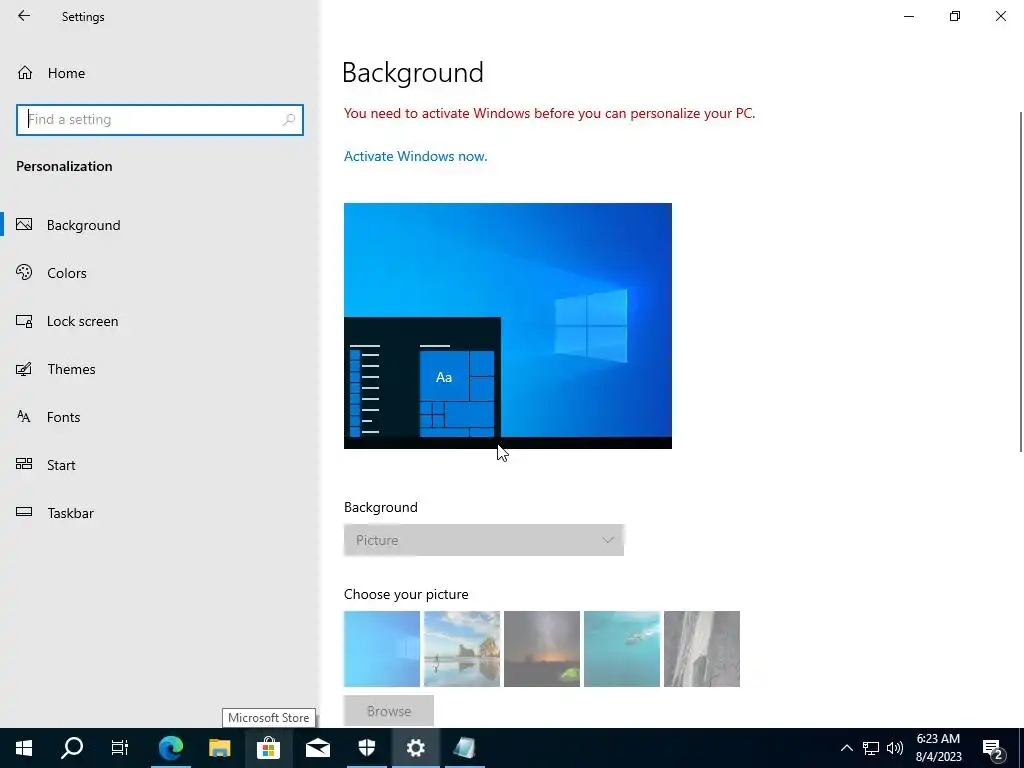1024x768 pixels.
Task: Click the magnifier icon in the search box
Action: click(289, 120)
